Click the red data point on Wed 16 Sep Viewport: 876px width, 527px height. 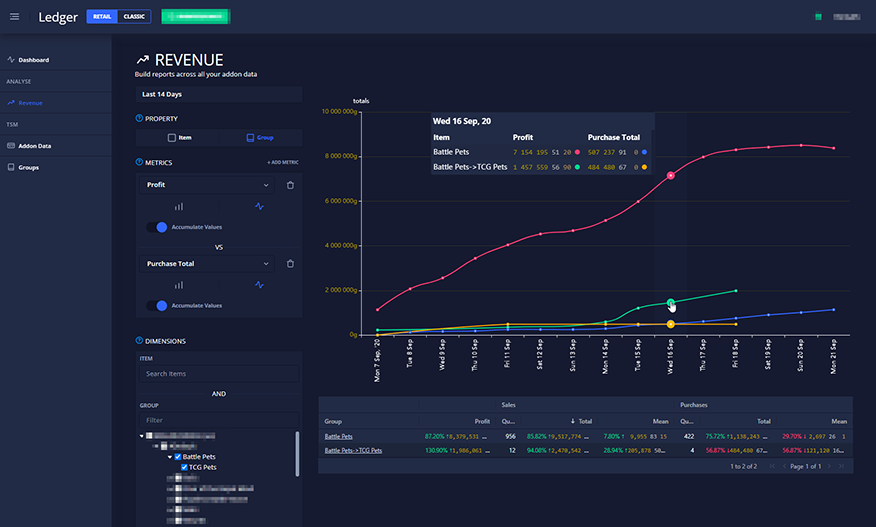coord(670,175)
